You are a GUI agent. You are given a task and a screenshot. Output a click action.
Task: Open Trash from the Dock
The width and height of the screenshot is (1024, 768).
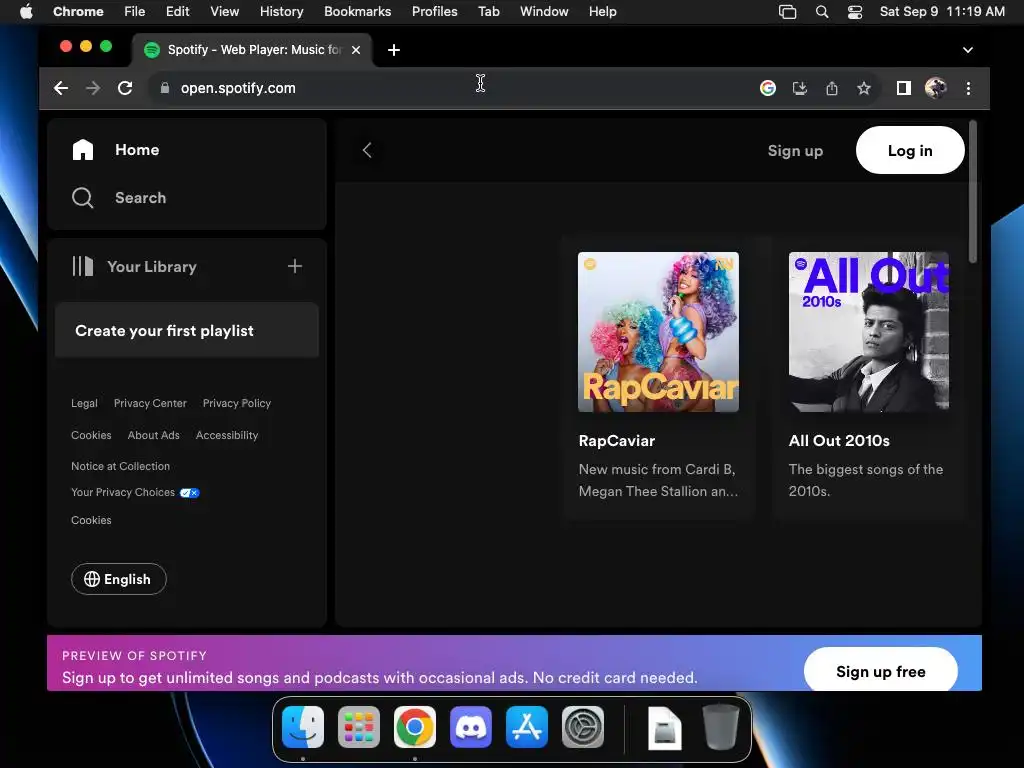coord(721,727)
